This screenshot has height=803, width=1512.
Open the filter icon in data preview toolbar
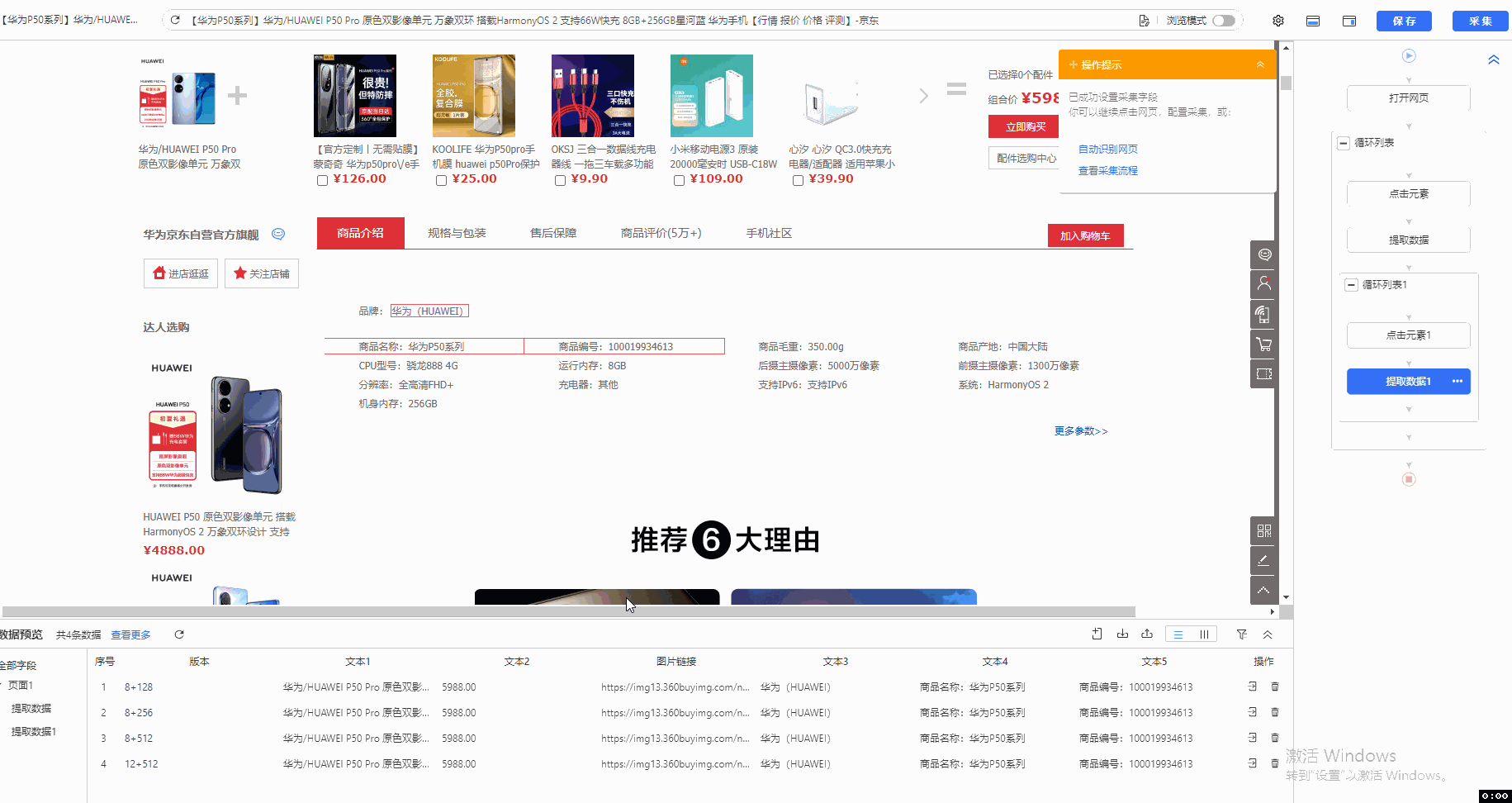point(1241,634)
